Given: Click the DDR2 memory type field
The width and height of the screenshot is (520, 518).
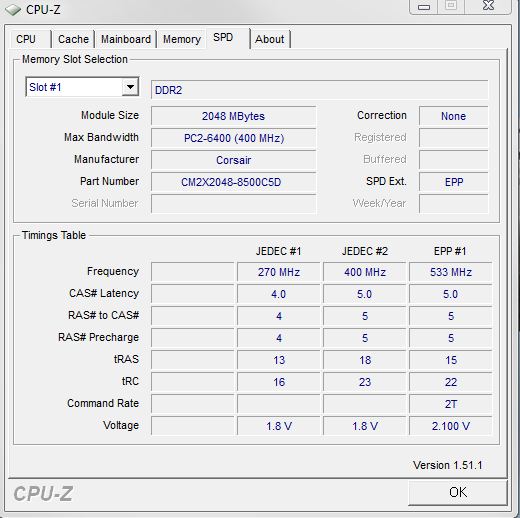Looking at the screenshot, I should [x=320, y=90].
